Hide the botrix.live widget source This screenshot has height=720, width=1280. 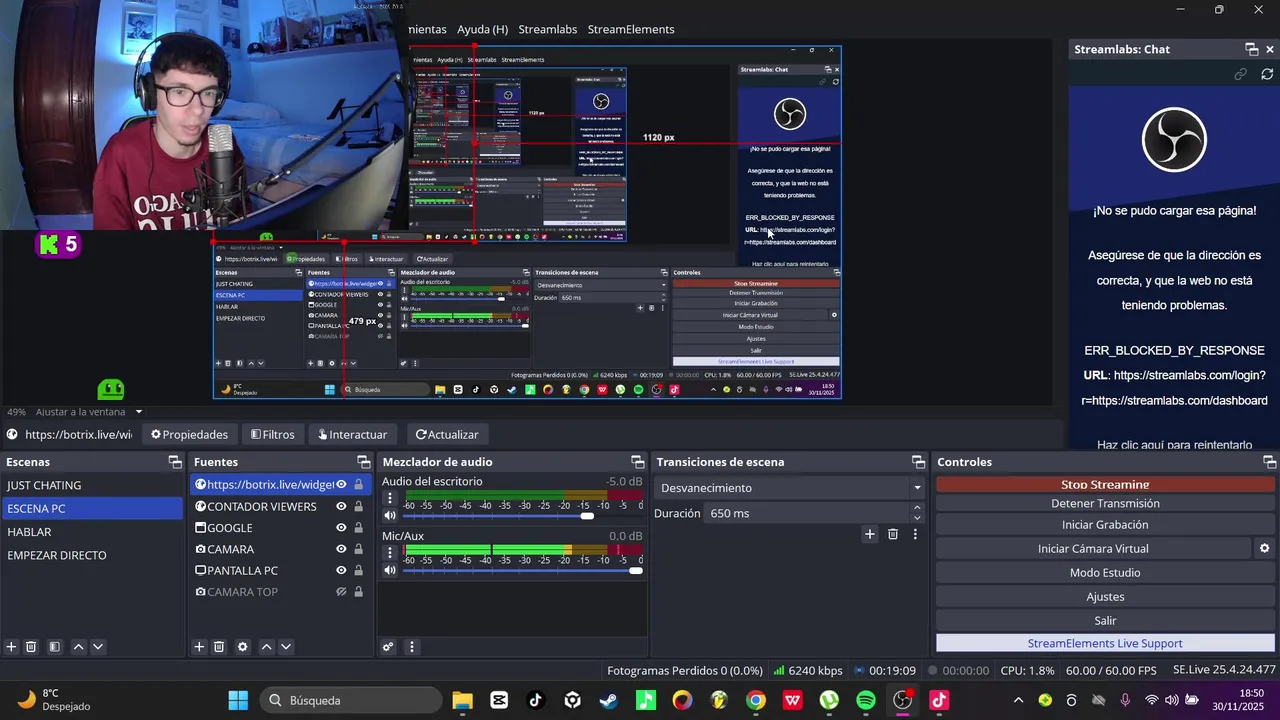tap(341, 484)
